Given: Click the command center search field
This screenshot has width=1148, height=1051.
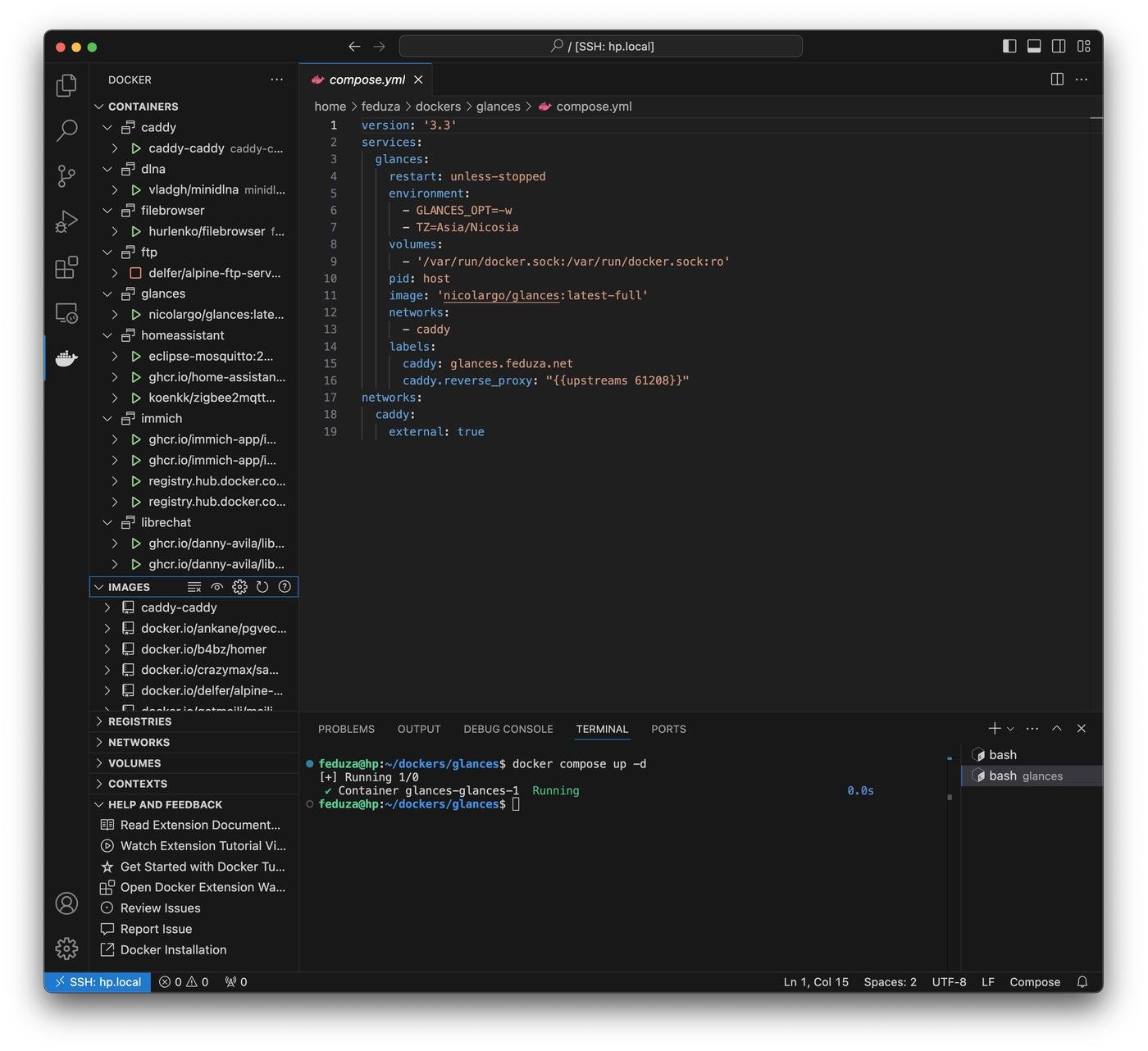Looking at the screenshot, I should [600, 47].
